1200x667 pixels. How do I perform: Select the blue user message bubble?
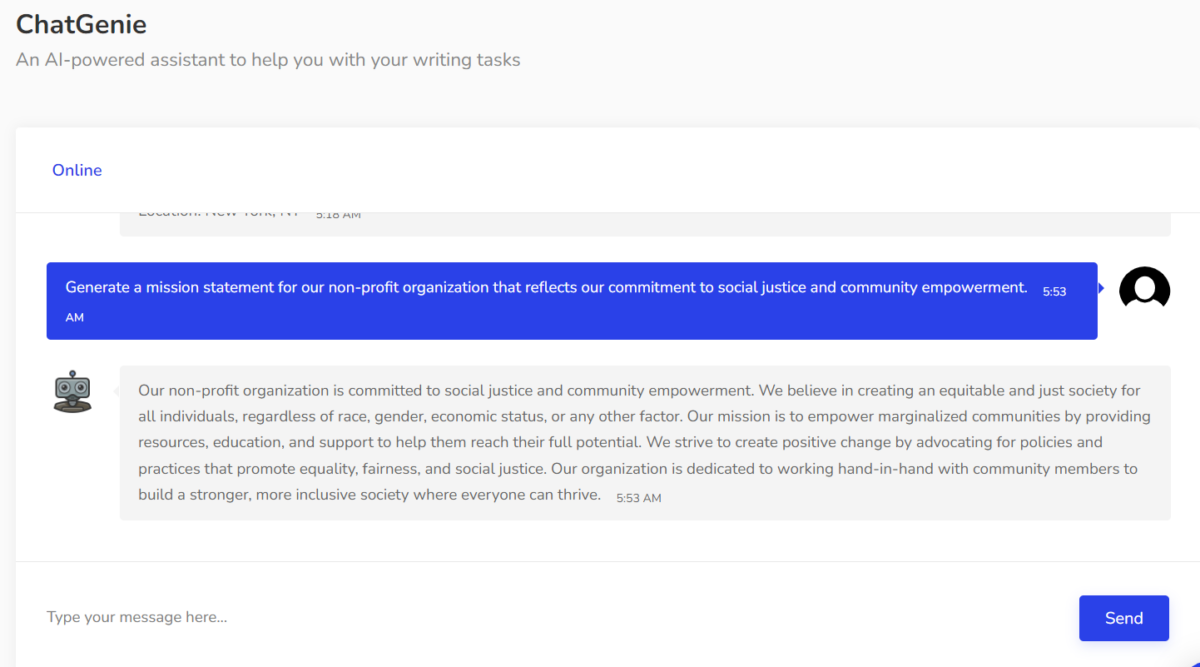(x=570, y=300)
